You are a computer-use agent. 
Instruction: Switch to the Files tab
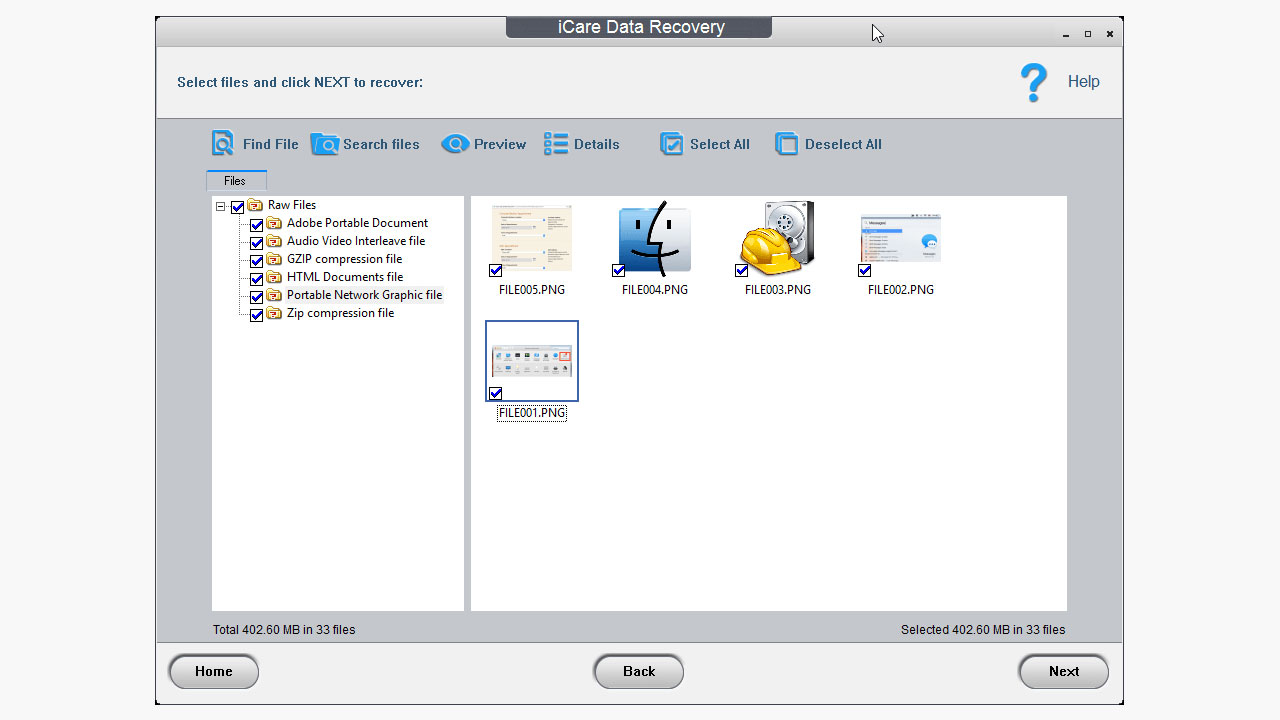pyautogui.click(x=236, y=181)
